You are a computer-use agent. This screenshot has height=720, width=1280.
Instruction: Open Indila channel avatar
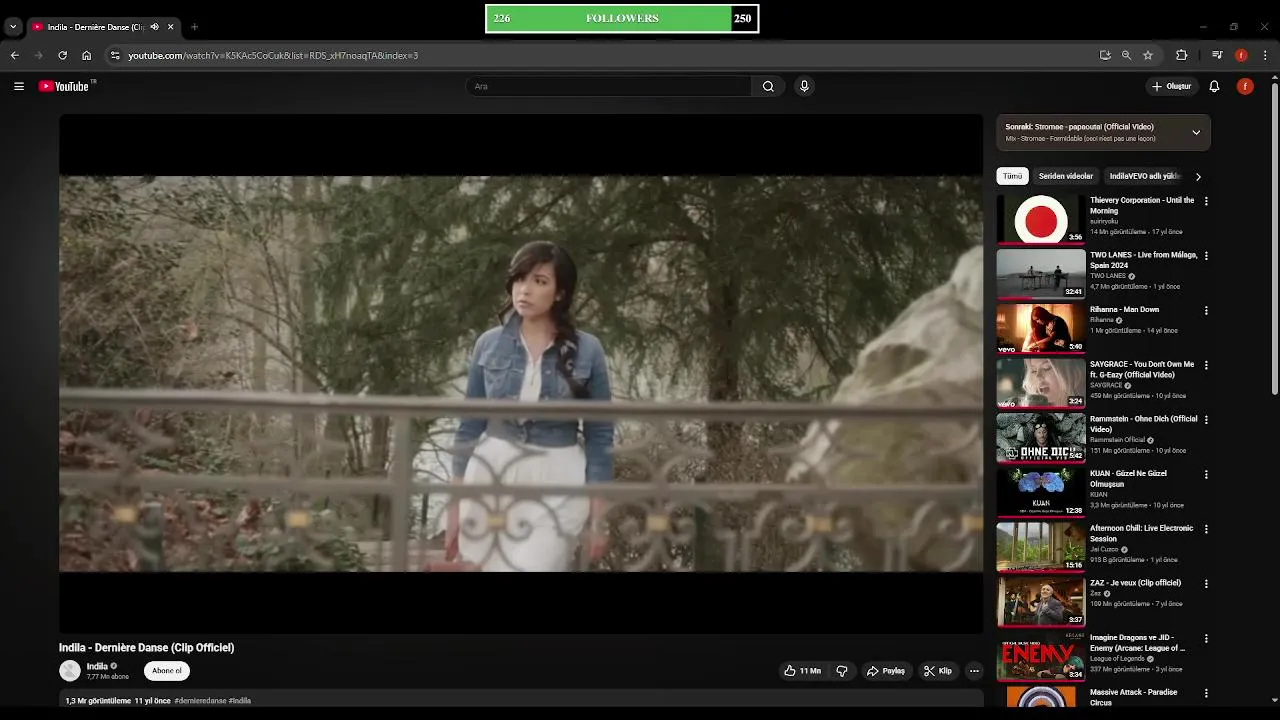click(70, 671)
